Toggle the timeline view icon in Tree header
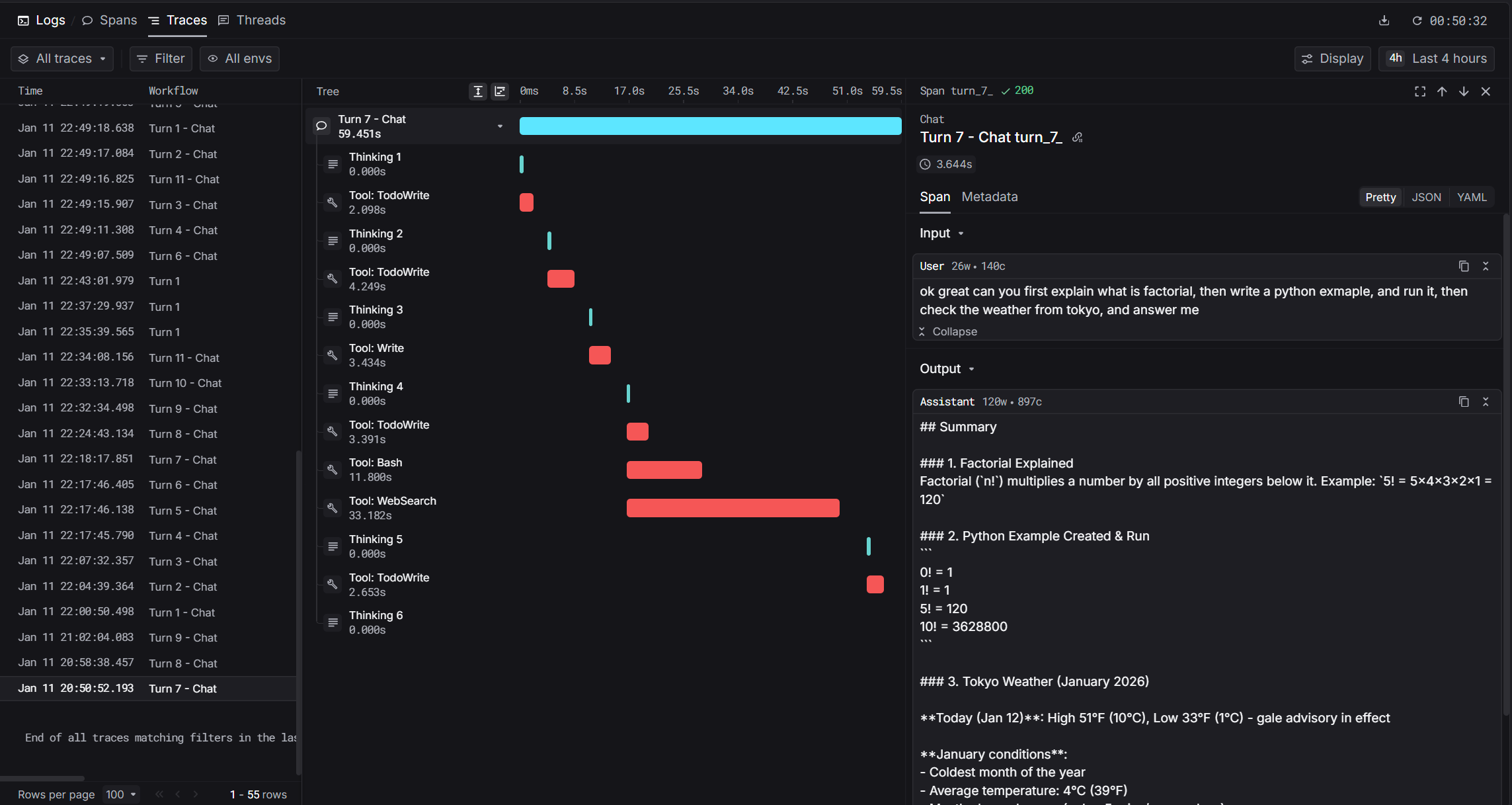The image size is (1512, 805). point(500,91)
